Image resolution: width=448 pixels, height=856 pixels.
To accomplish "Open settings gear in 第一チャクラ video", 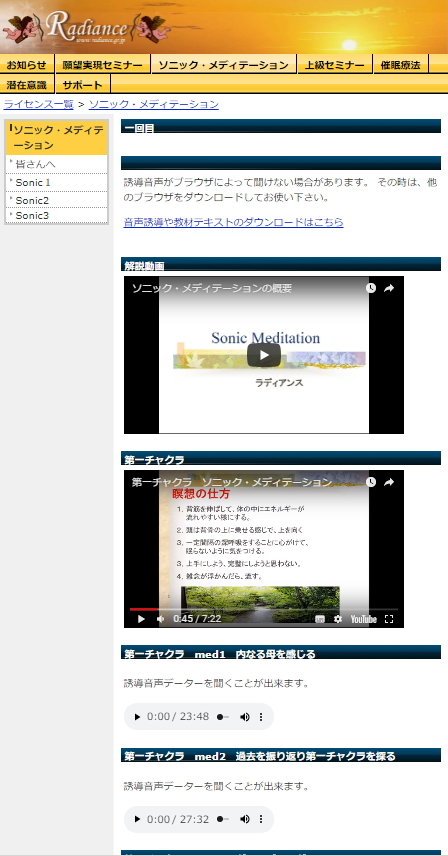I will 338,619.
